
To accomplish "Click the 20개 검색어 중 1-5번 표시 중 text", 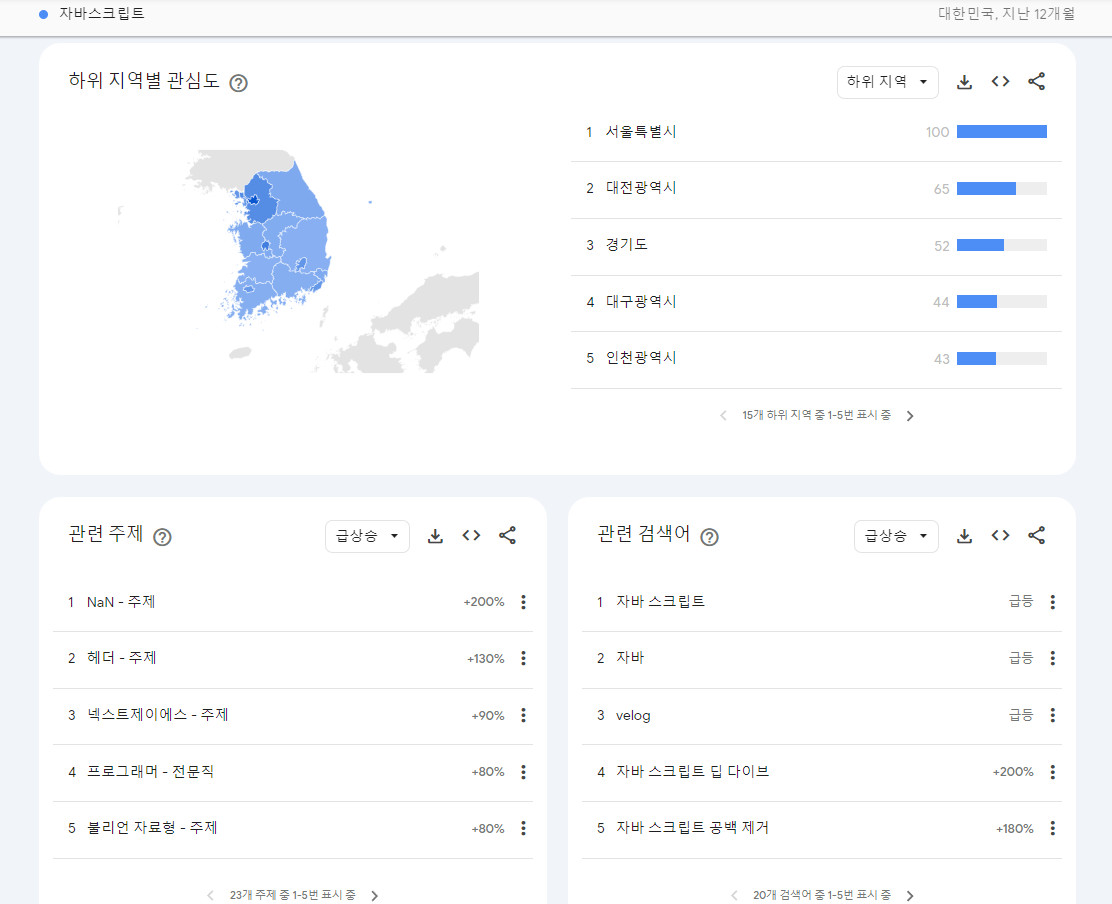I will click(822, 895).
